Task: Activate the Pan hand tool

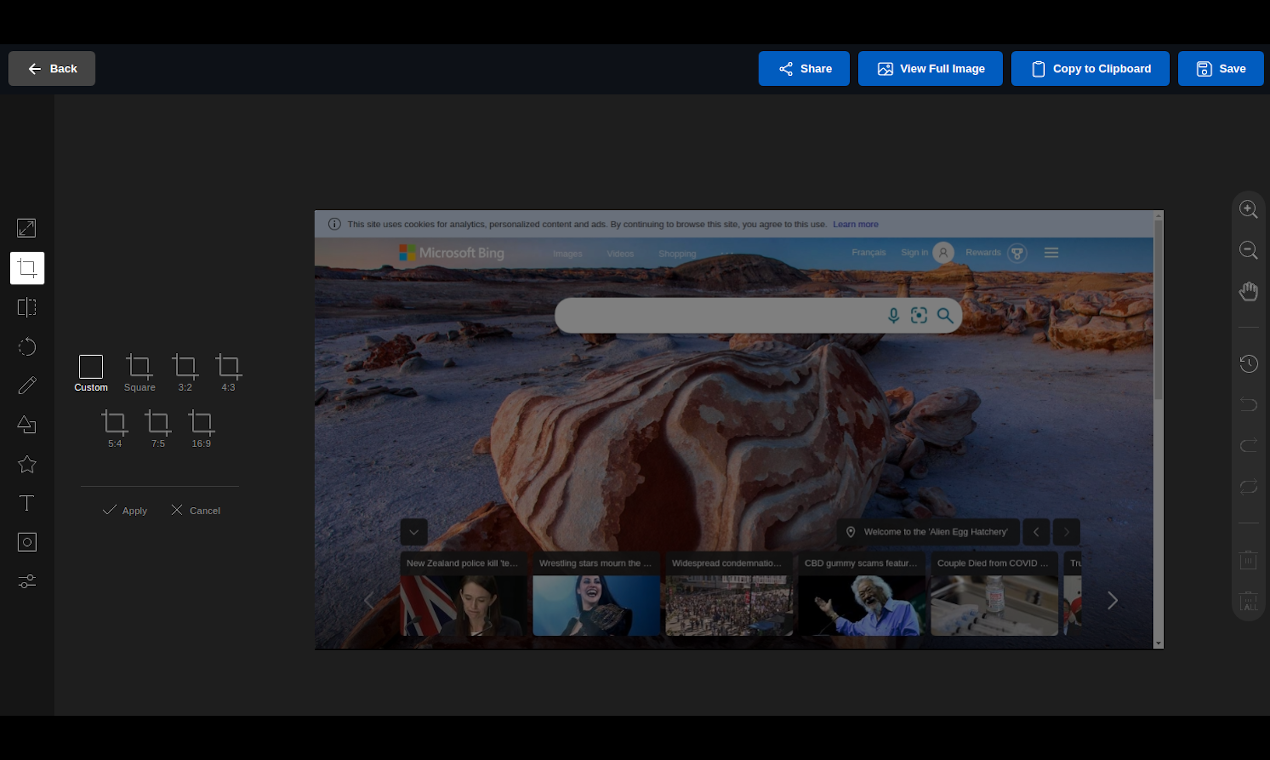Action: 1248,291
